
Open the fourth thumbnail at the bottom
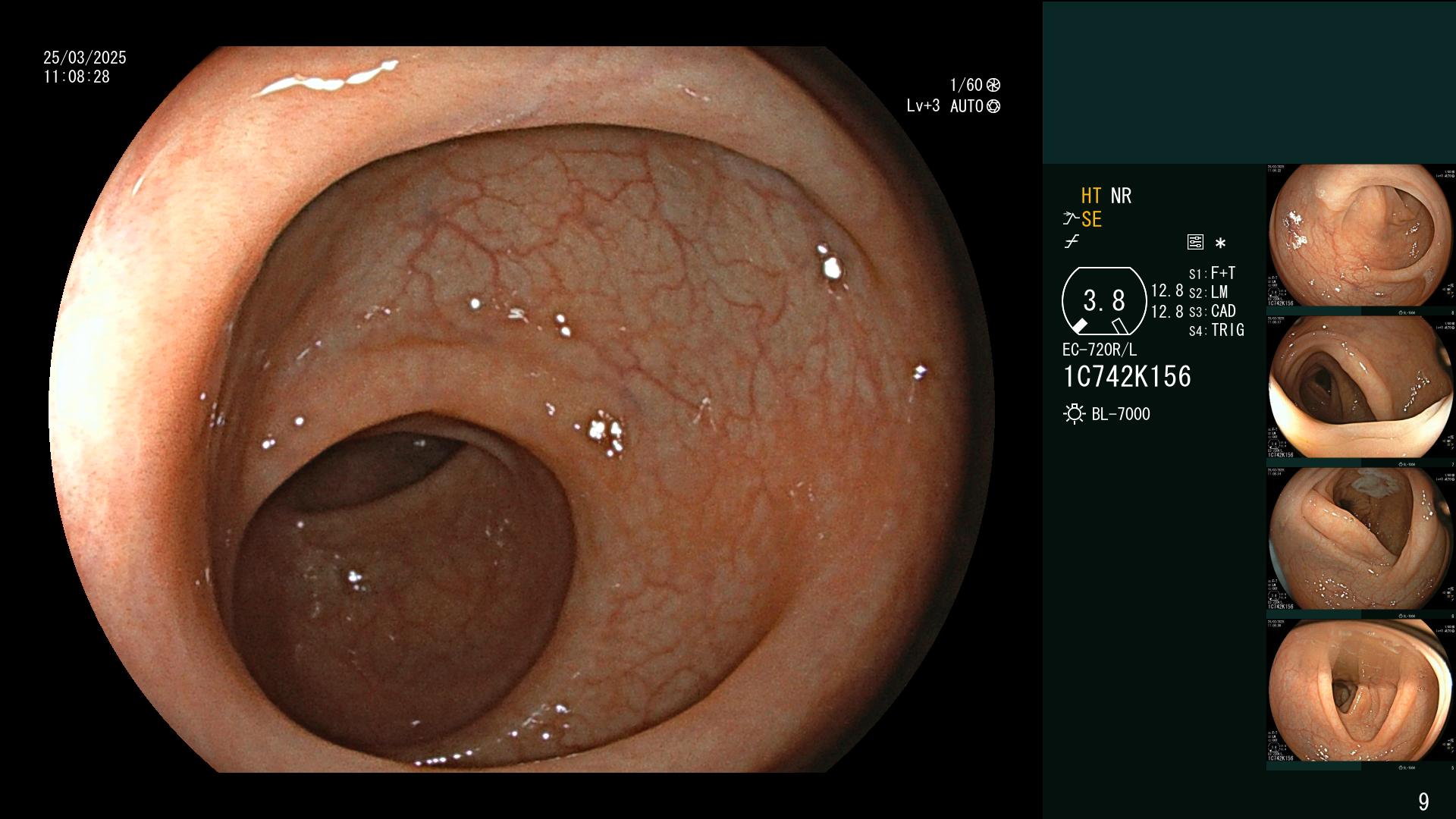[x=1361, y=691]
